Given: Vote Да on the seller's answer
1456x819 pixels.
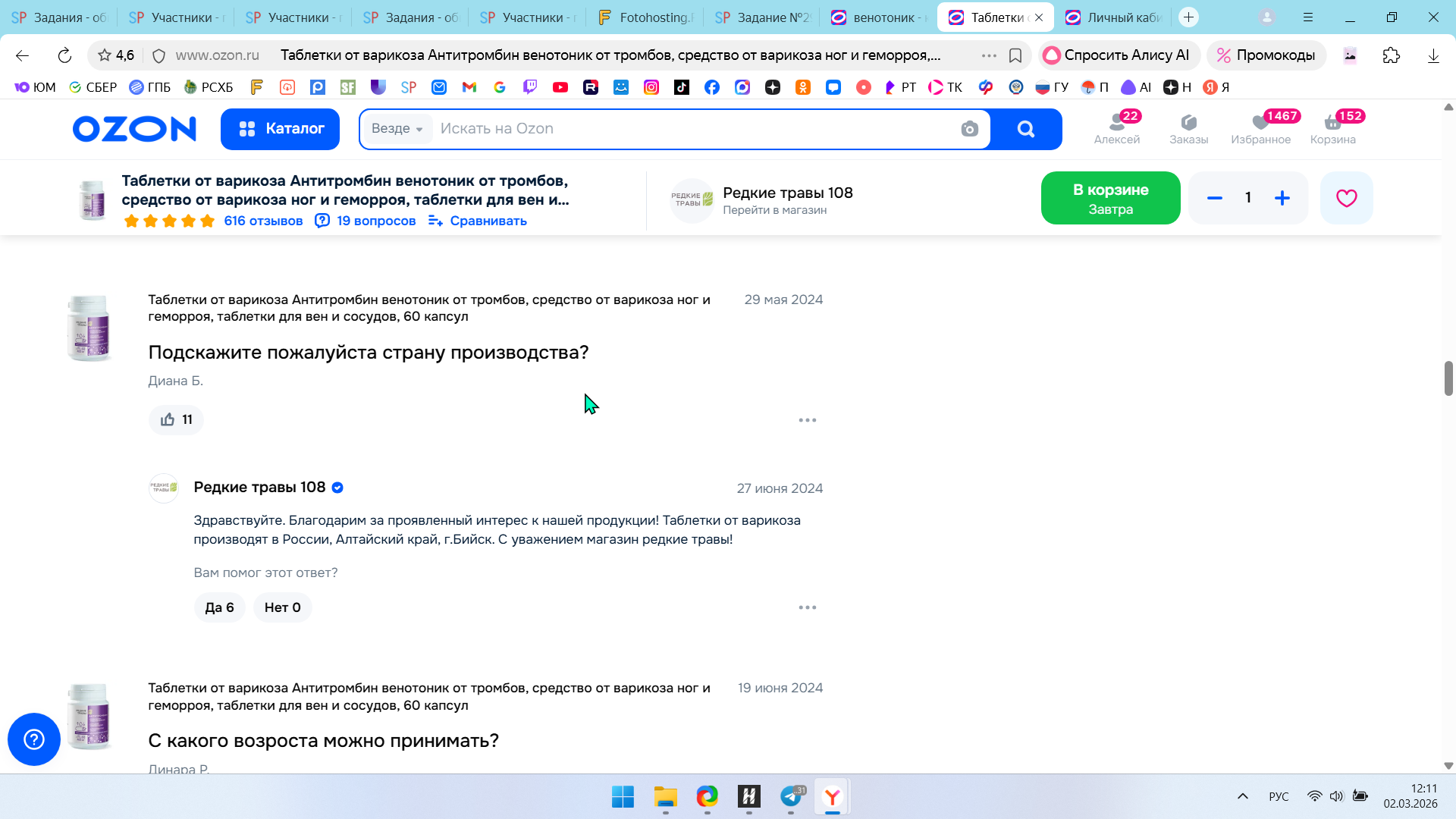Looking at the screenshot, I should point(219,607).
